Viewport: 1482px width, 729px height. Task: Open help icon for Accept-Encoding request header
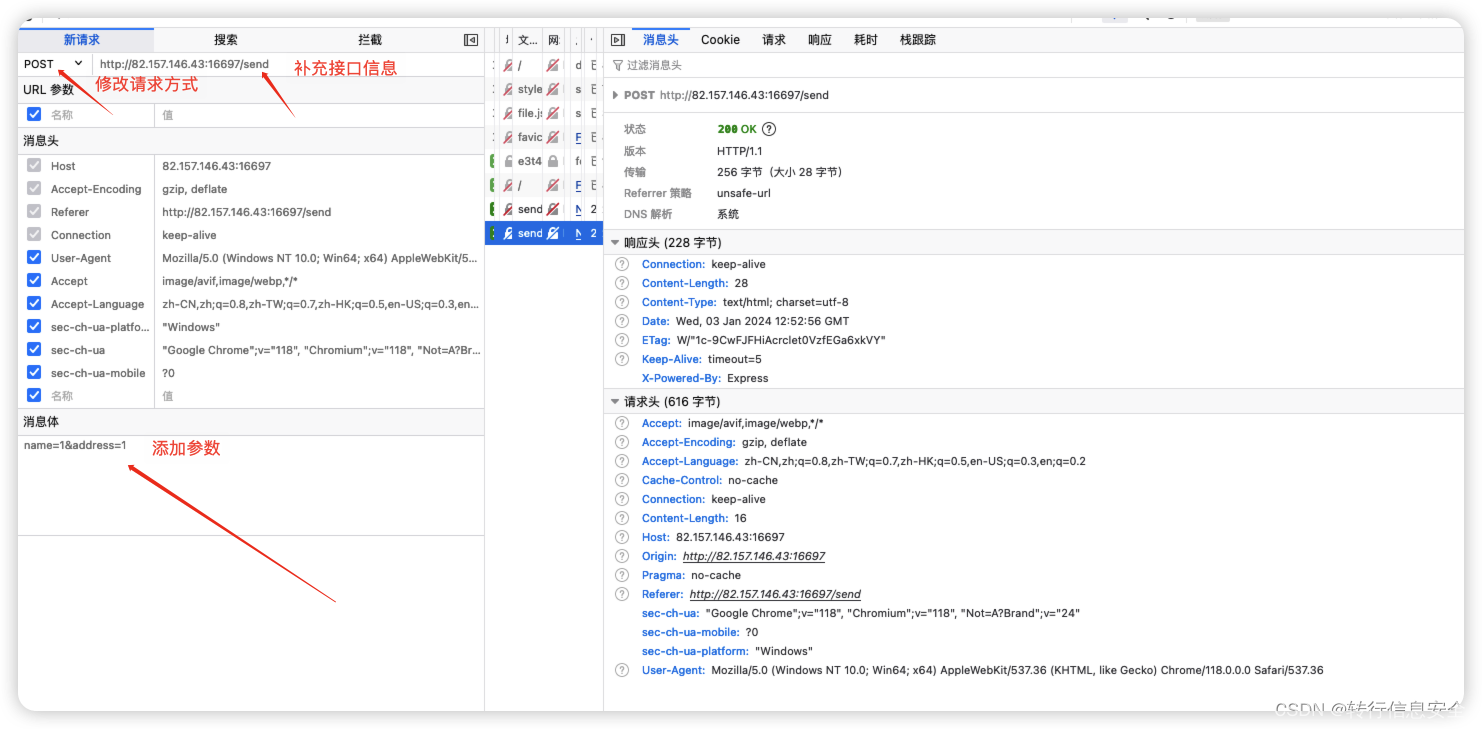pyautogui.click(x=622, y=442)
